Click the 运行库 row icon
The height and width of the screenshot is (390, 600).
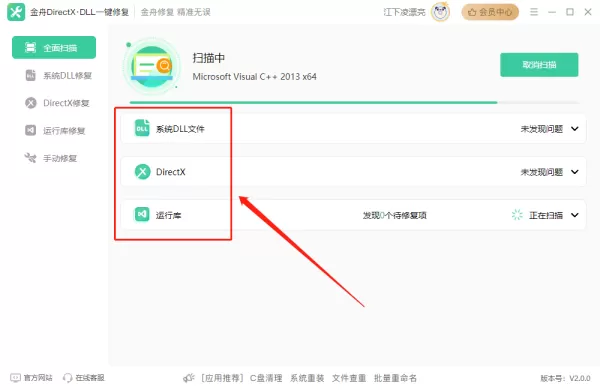(x=142, y=215)
